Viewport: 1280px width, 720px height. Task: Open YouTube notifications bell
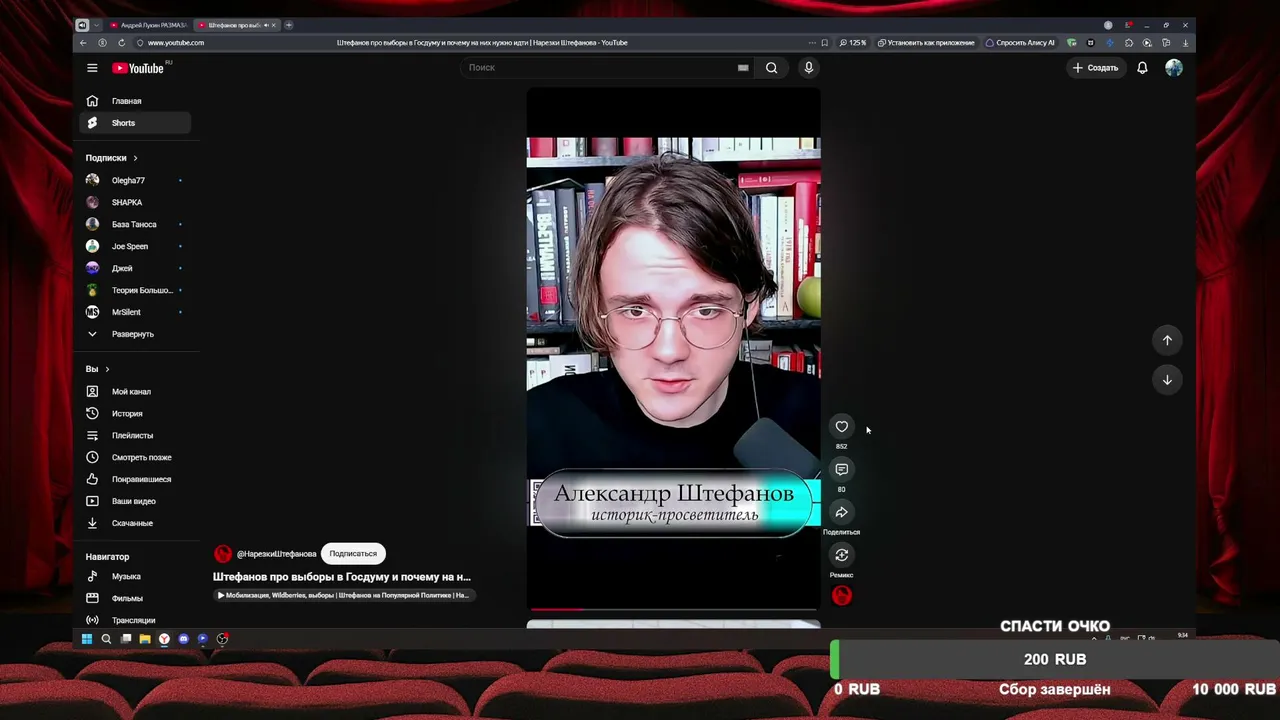coord(1142,68)
